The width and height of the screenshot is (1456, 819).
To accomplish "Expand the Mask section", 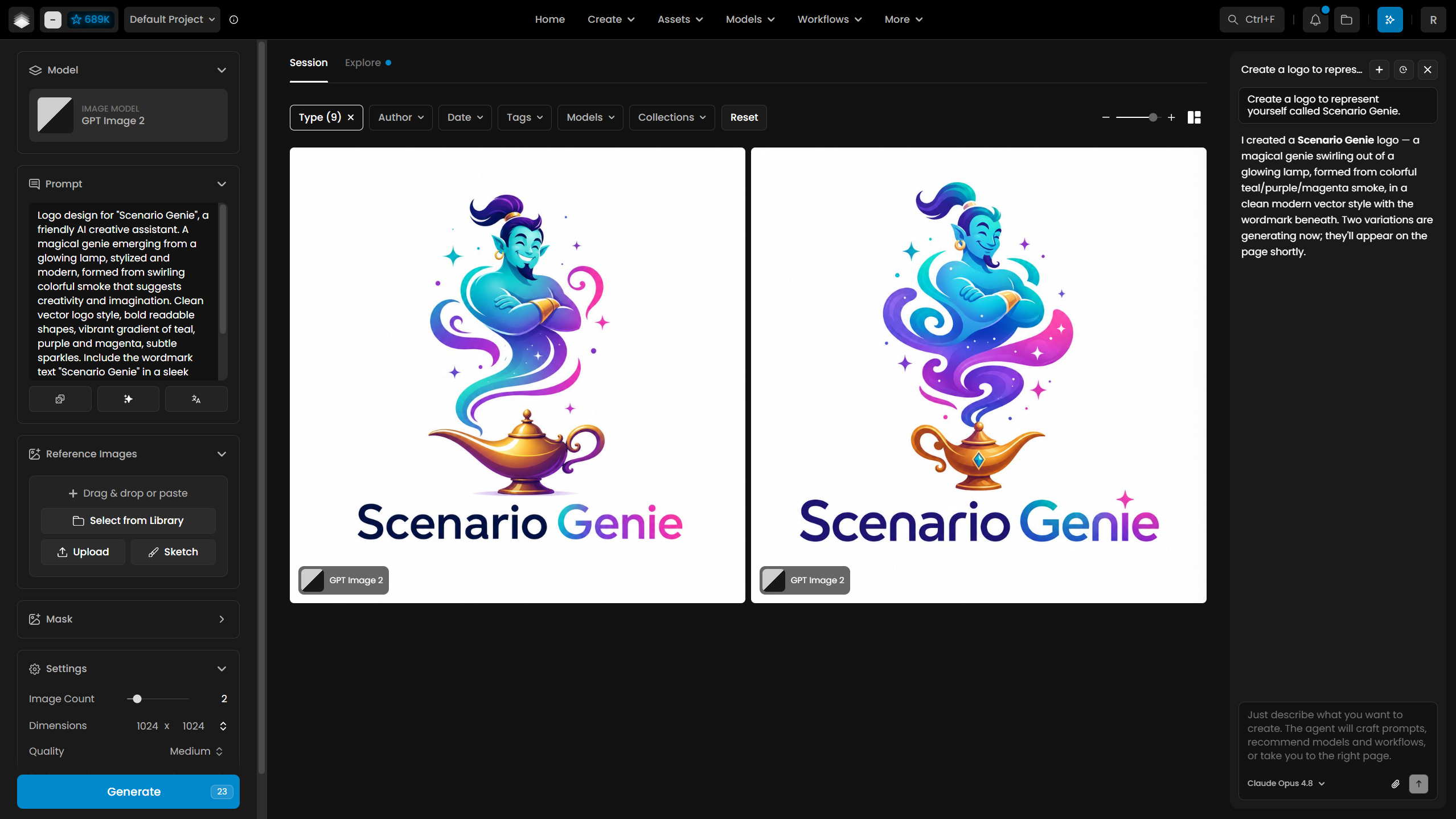I will [x=222, y=619].
